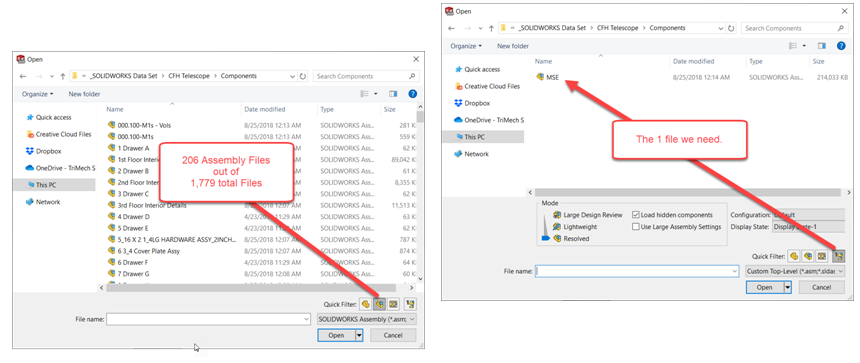Go up one folder in left dialog

click(x=63, y=76)
